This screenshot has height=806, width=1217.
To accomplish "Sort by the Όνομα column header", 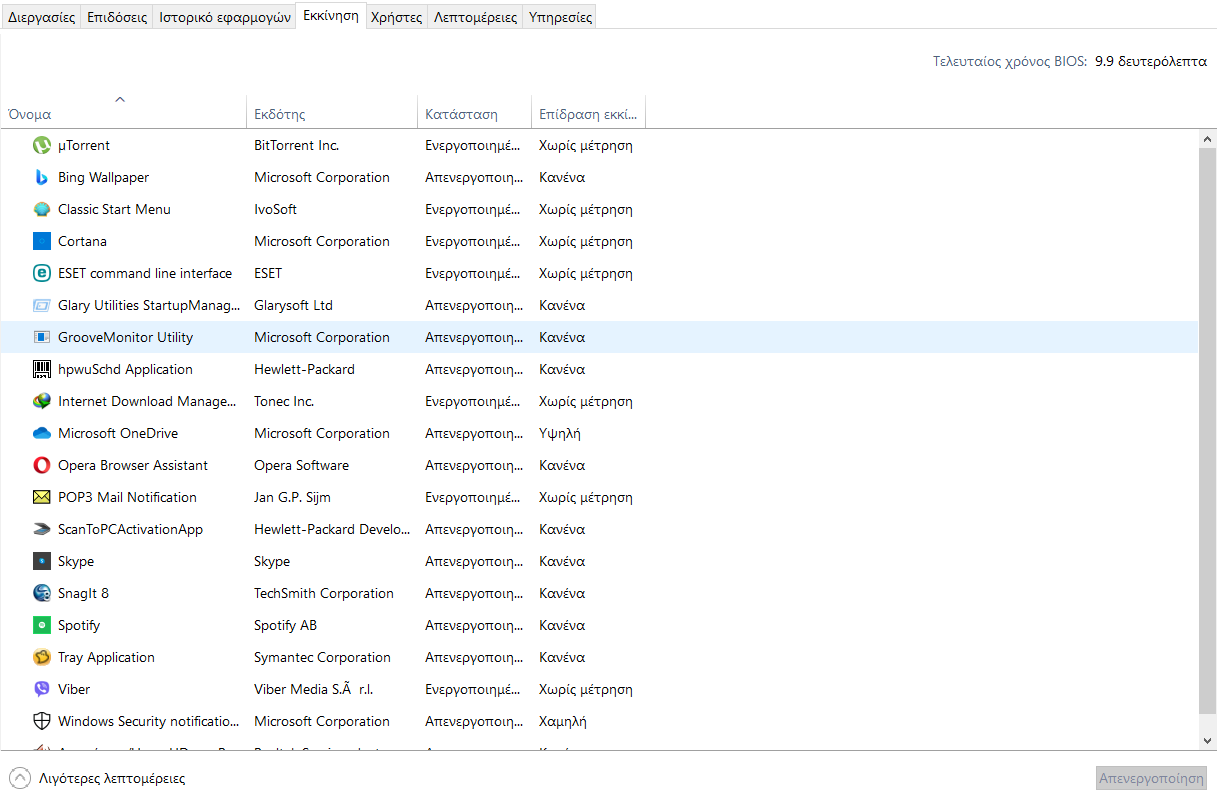I will 123,113.
